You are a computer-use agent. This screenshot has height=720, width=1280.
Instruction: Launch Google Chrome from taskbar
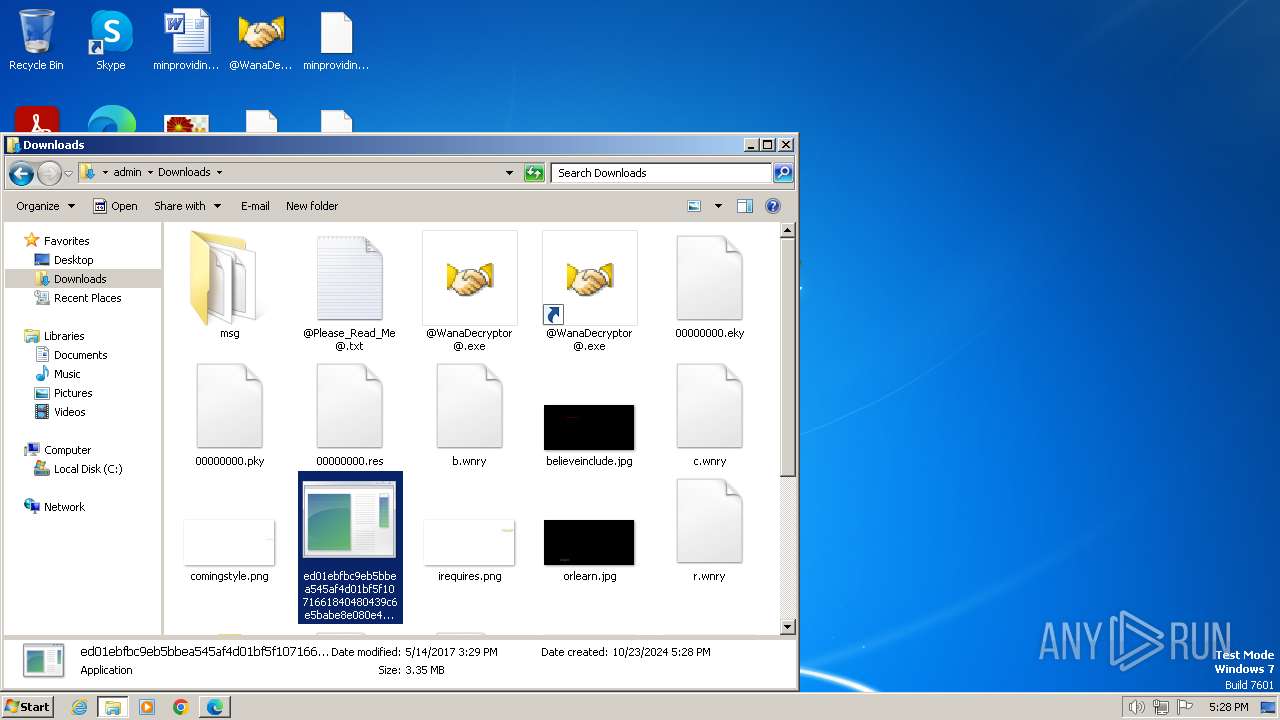point(181,707)
